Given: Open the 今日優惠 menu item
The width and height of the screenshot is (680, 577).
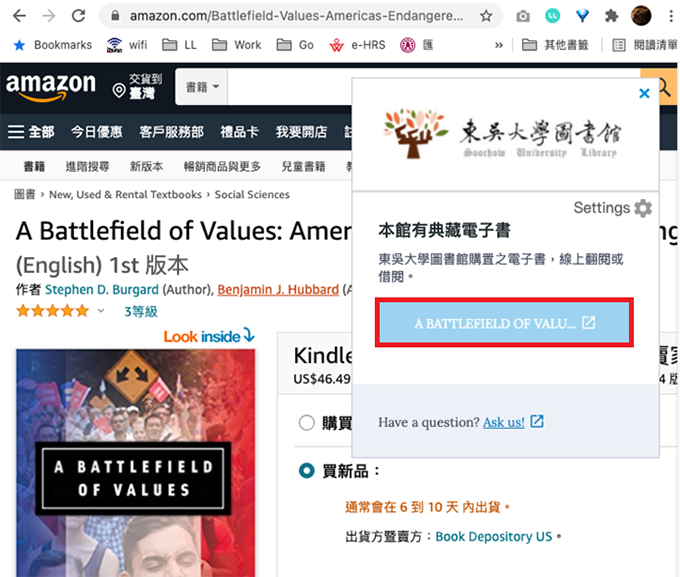Looking at the screenshot, I should pos(97,132).
